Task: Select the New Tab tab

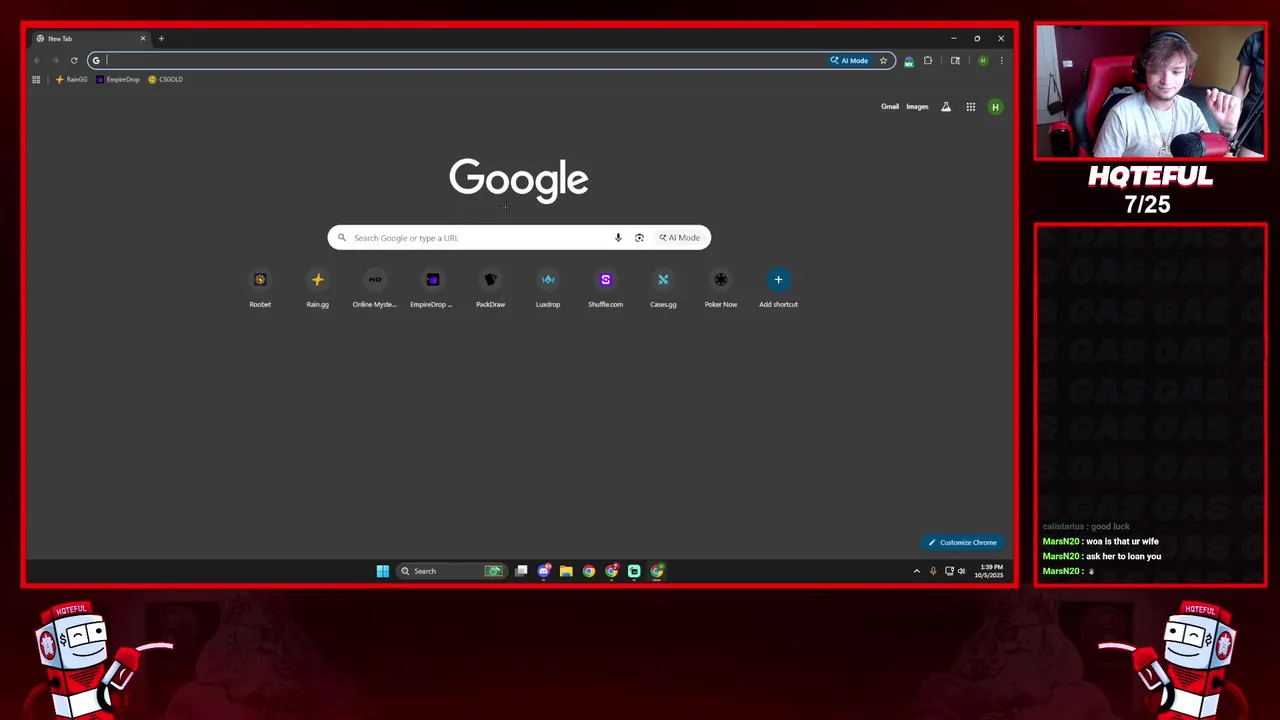Action: [x=89, y=39]
